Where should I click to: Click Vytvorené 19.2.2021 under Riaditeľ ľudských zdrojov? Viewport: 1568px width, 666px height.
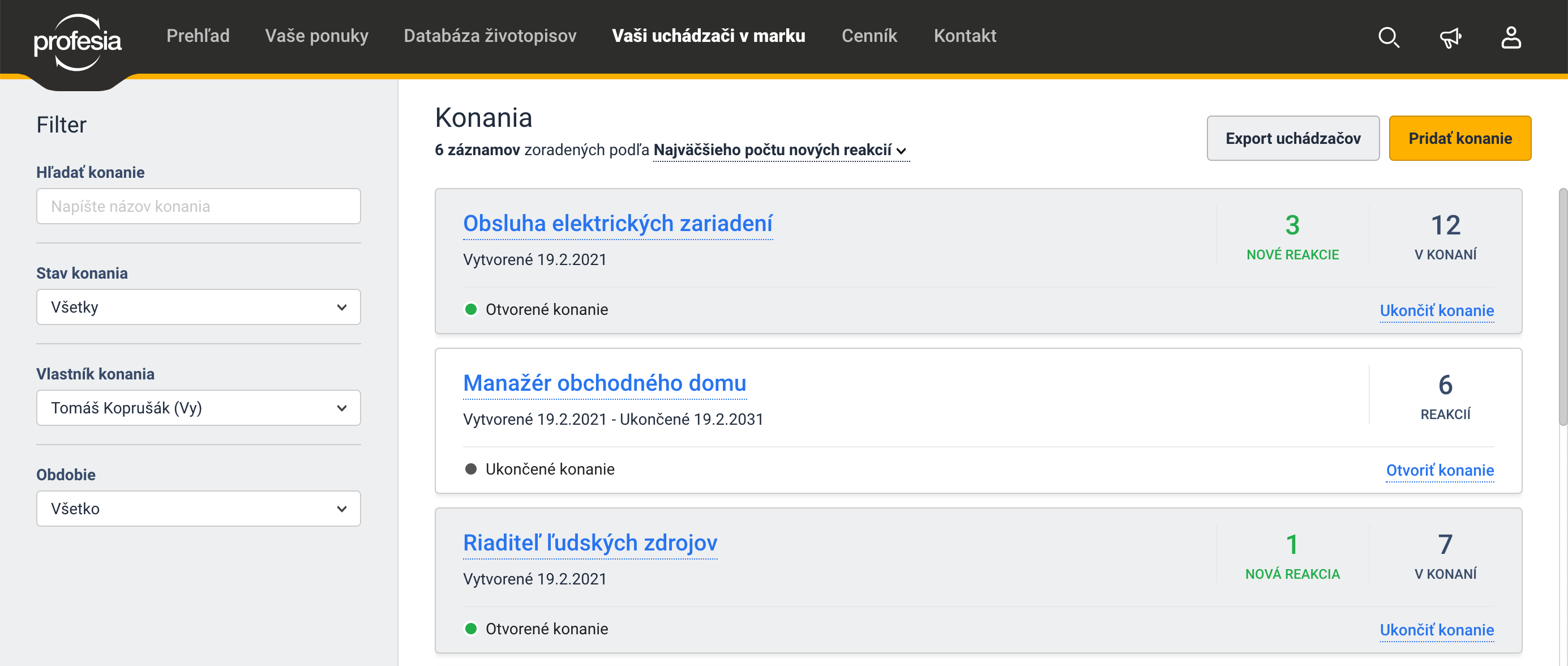pyautogui.click(x=534, y=578)
